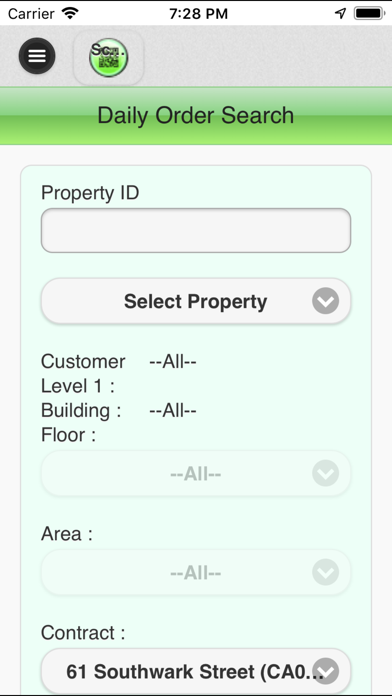Screen dimensions: 392x696
Task: Tap the Customer Level 1 --All-- value
Action: [173, 362]
